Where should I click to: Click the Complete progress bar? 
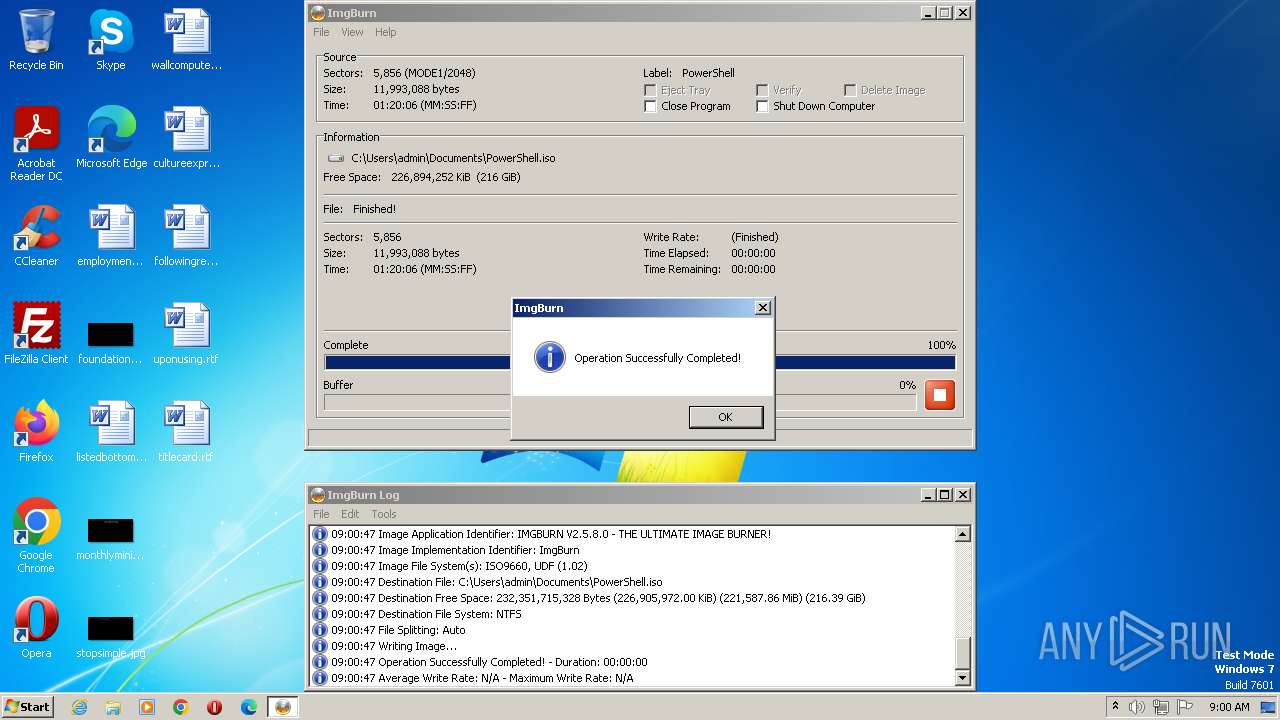coord(640,363)
